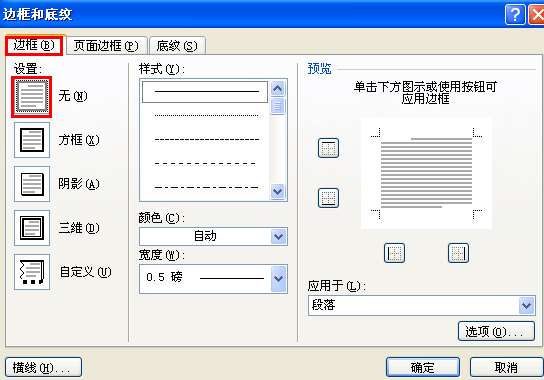Screen dimensions: 544x380
Task: Open the 选项 options button
Action: click(x=496, y=331)
